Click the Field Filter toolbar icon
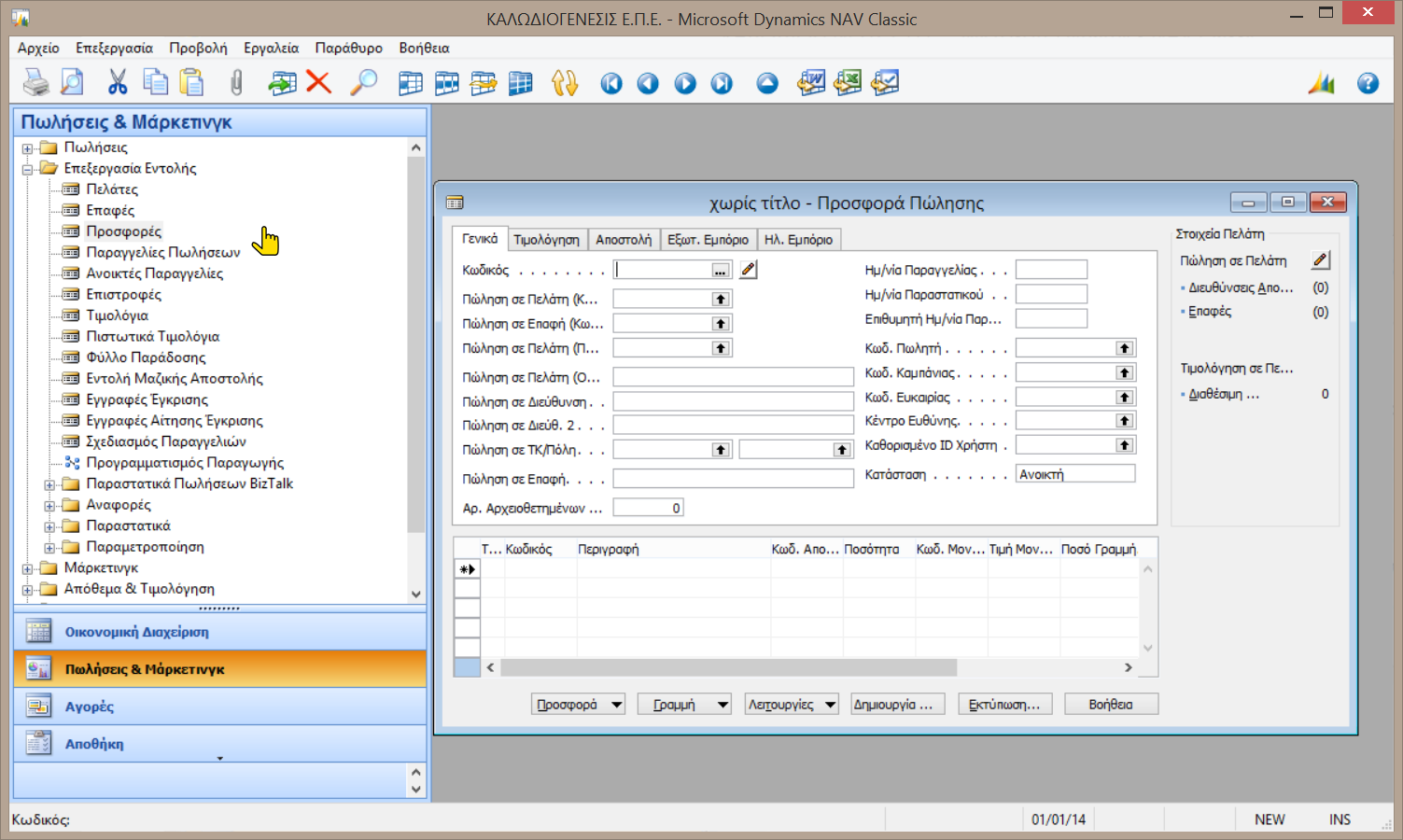The image size is (1403, 840). point(410,83)
